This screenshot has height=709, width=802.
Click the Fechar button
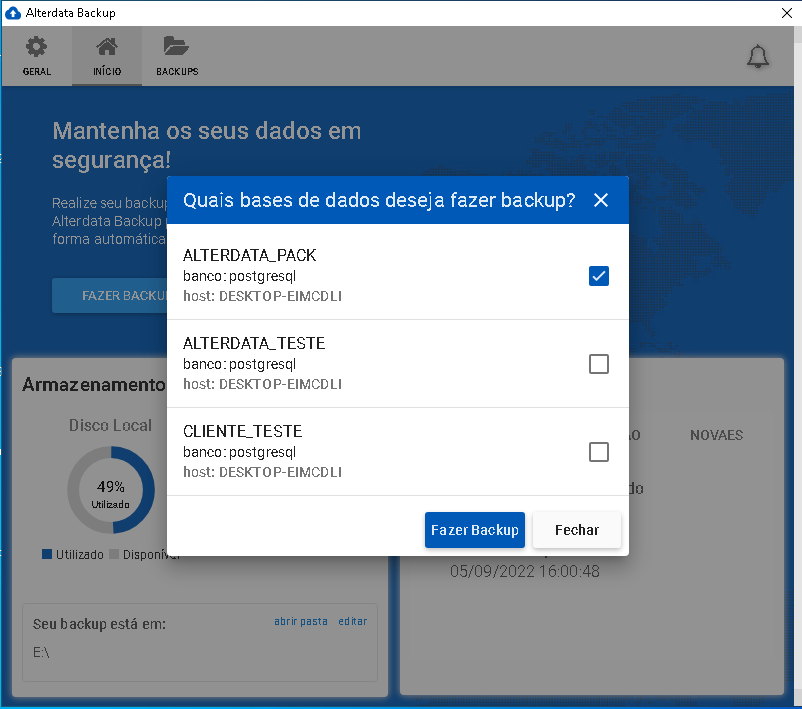577,530
